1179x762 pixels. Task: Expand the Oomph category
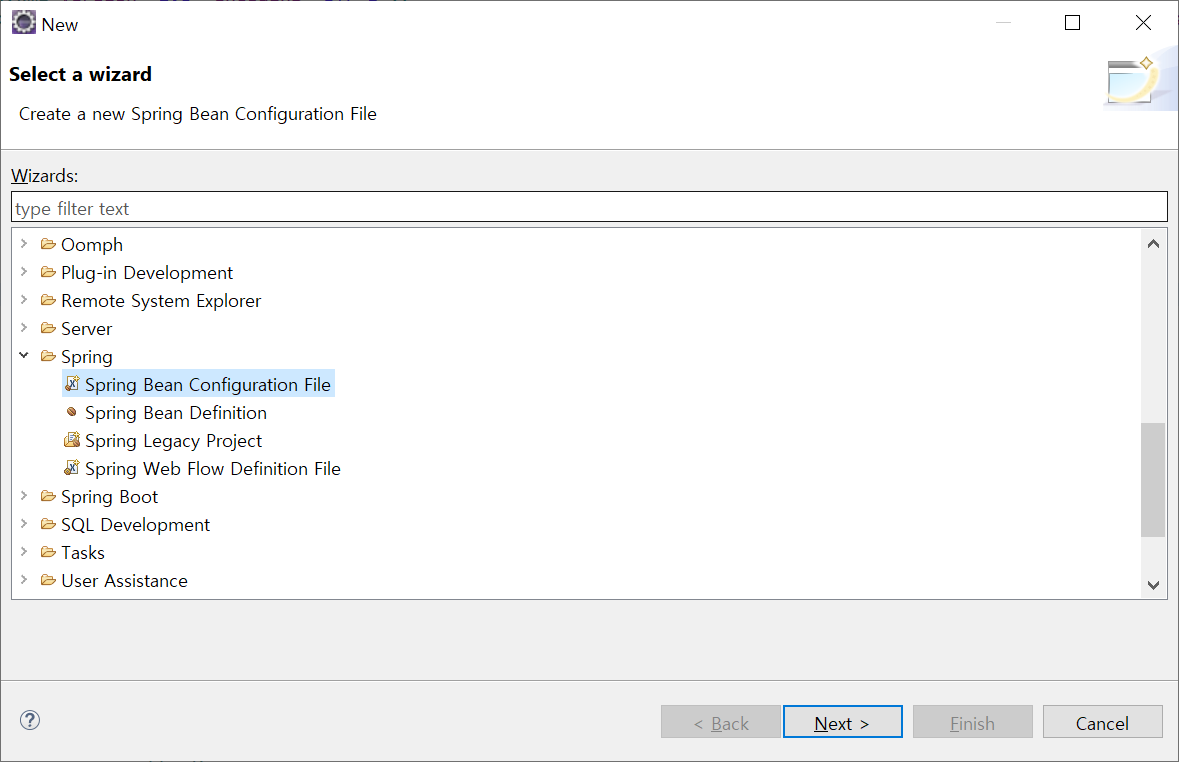pyautogui.click(x=24, y=243)
